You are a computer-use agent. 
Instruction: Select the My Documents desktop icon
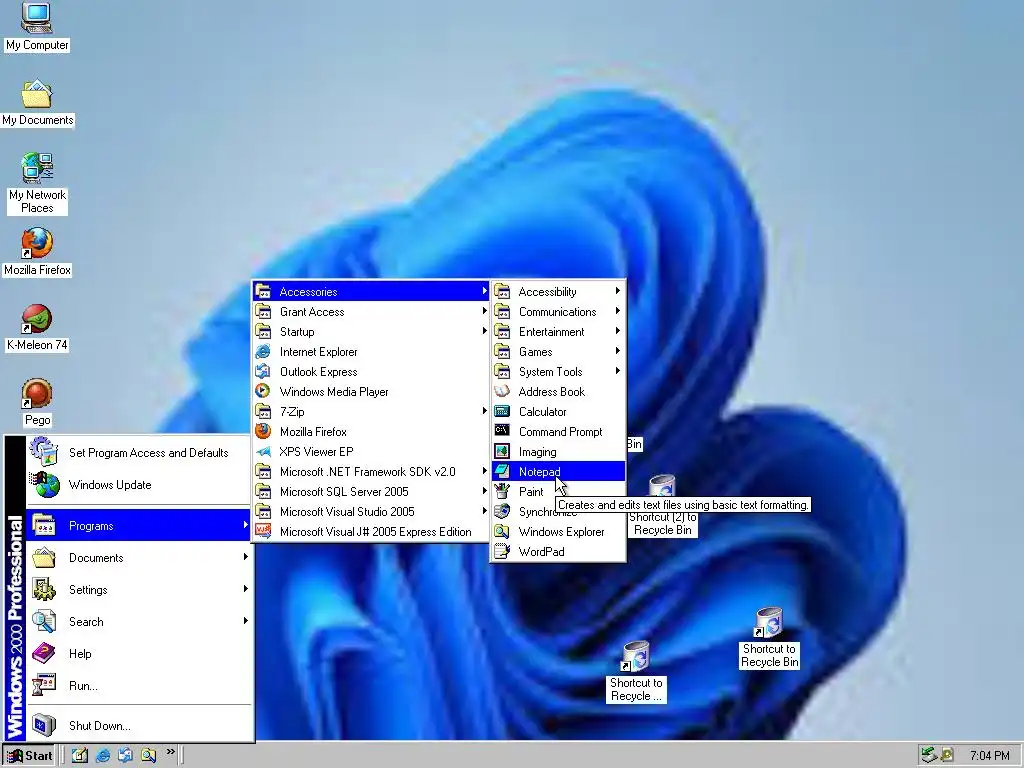coord(37,103)
